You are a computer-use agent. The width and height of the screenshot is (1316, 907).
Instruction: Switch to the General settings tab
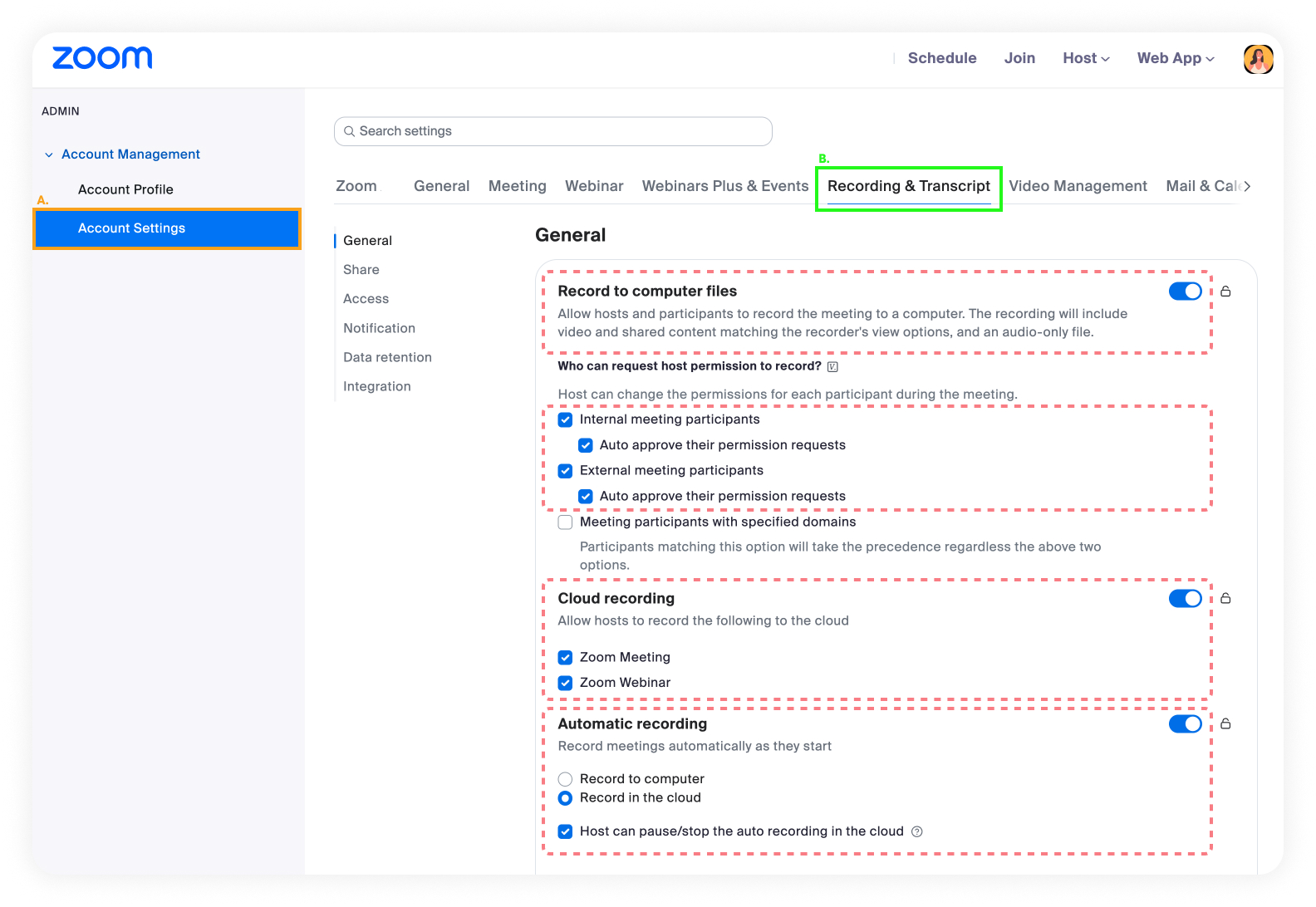(x=442, y=186)
